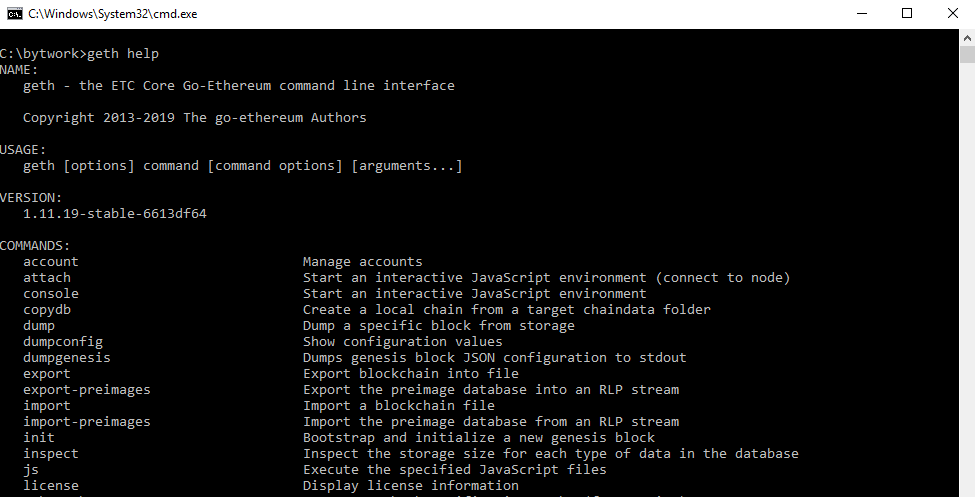Screen dimensions: 975x497
Task: Click the 'license' command name
Action: click(x=51, y=485)
